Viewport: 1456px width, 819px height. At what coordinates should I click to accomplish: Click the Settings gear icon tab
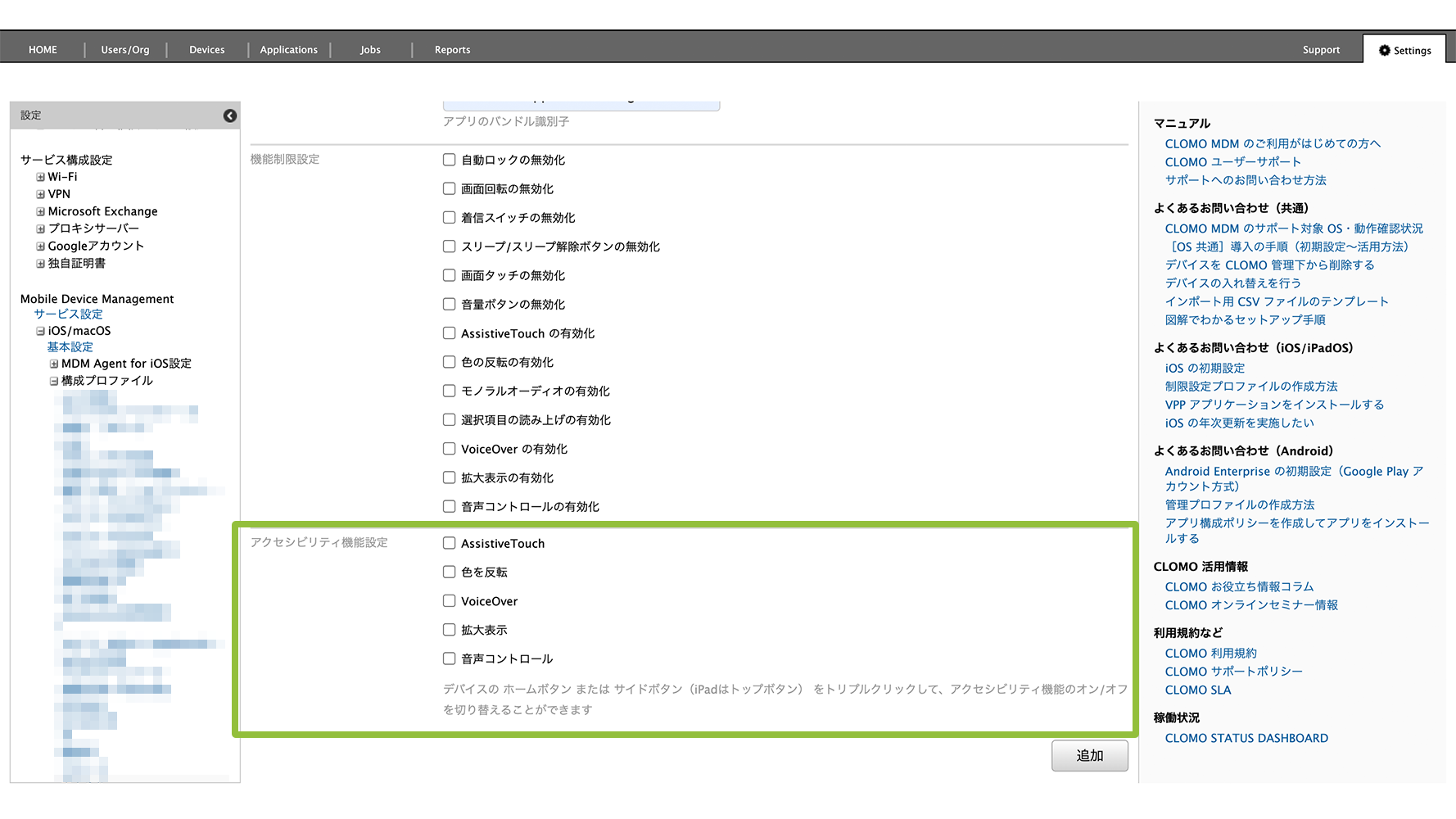click(x=1404, y=50)
